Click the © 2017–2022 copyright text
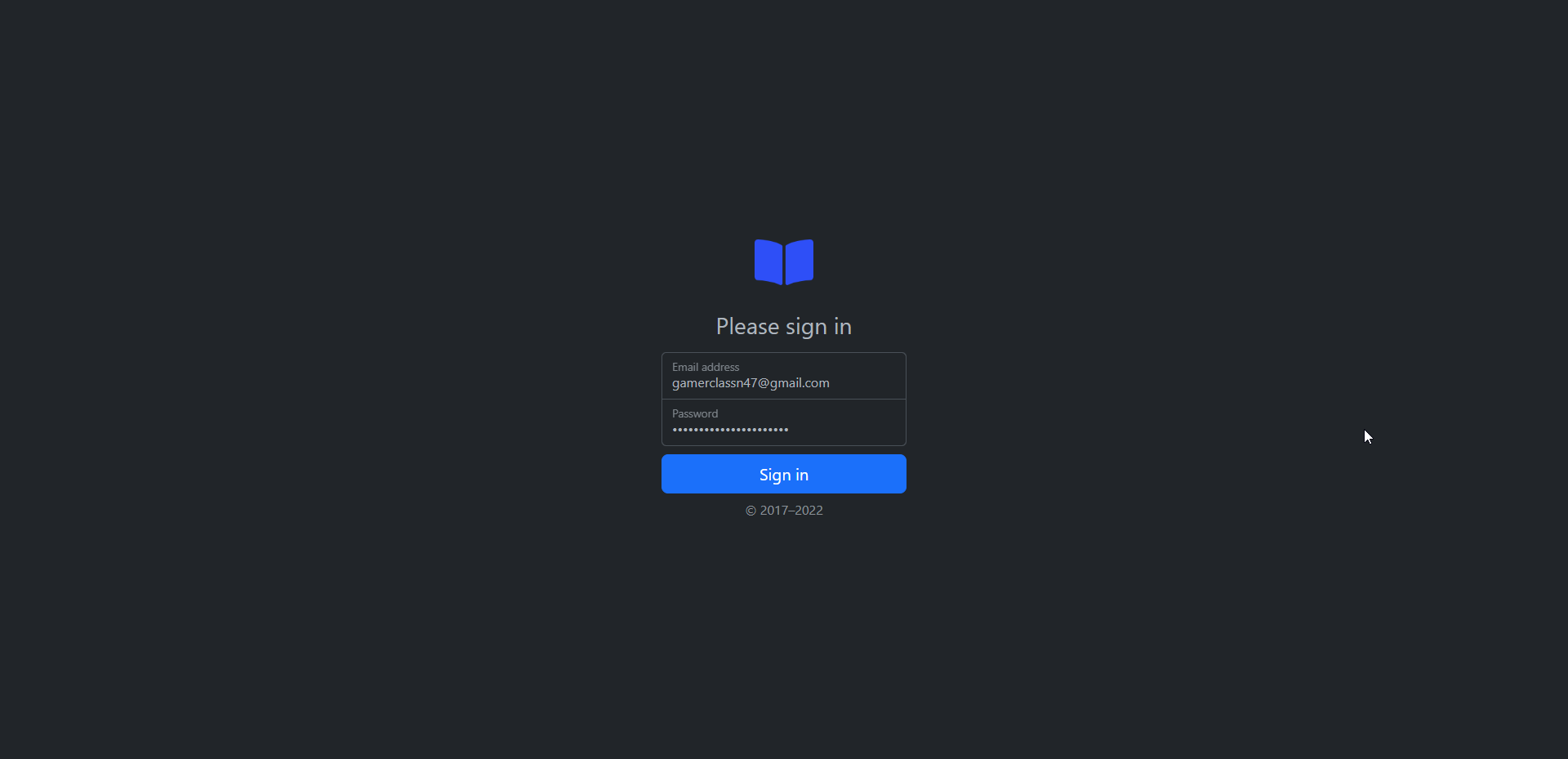 tap(784, 511)
